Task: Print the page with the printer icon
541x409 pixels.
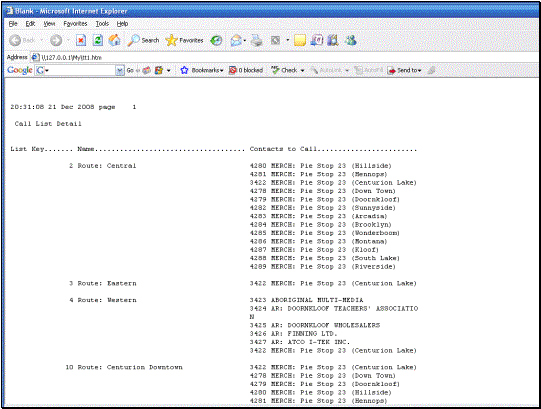Action: tap(256, 40)
